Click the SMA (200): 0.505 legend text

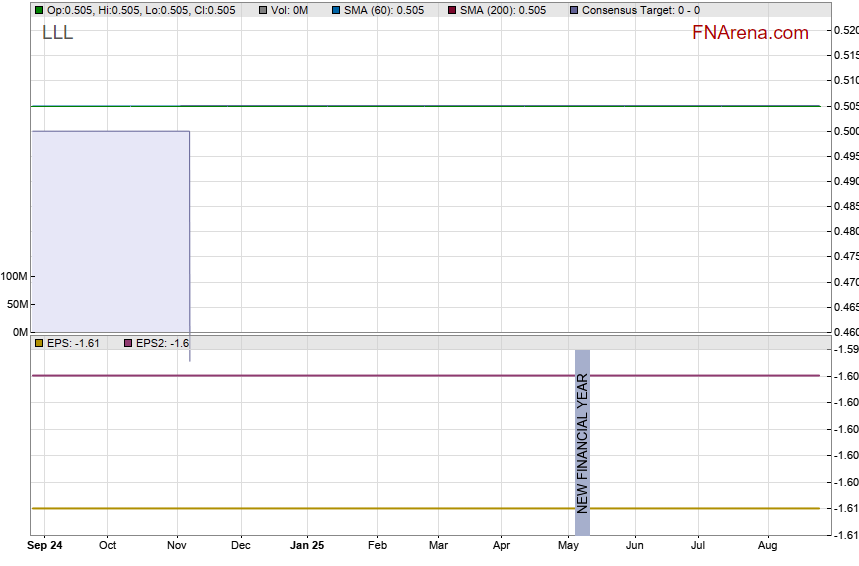pyautogui.click(x=503, y=10)
